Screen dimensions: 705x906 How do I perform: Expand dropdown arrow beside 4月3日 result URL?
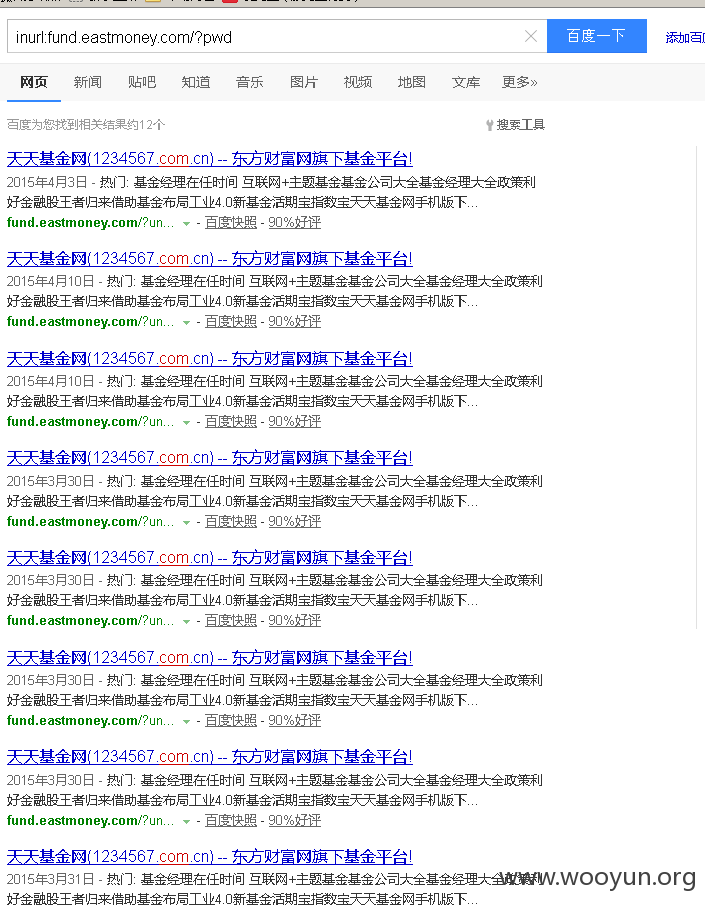coord(186,224)
